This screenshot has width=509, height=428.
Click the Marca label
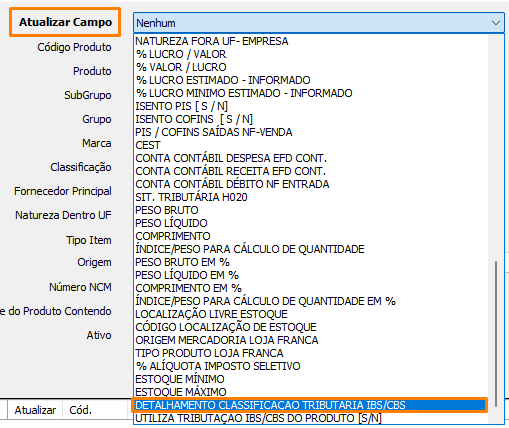[97, 143]
